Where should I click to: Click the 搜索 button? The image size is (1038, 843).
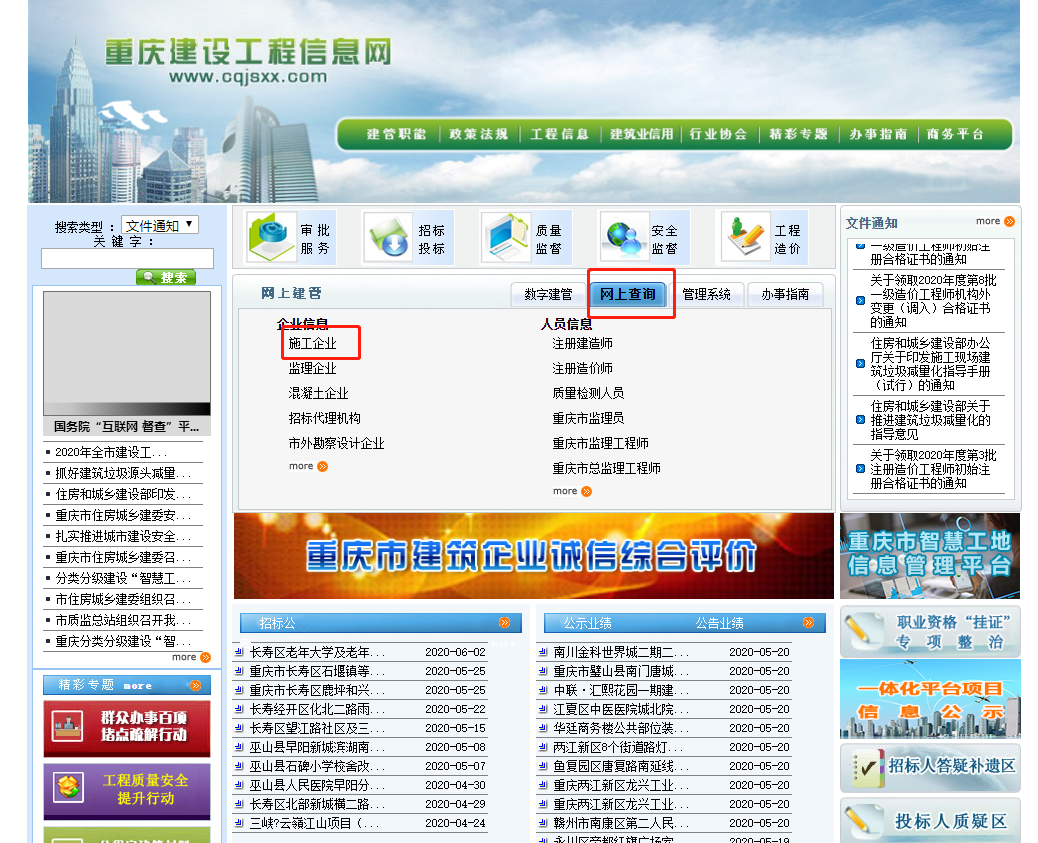point(166,277)
